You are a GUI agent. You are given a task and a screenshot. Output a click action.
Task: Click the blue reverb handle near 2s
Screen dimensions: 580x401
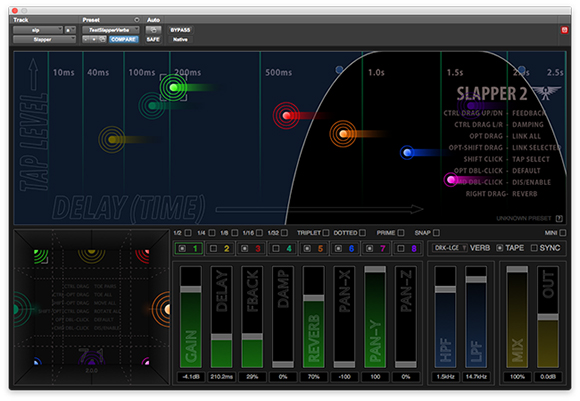[521, 69]
